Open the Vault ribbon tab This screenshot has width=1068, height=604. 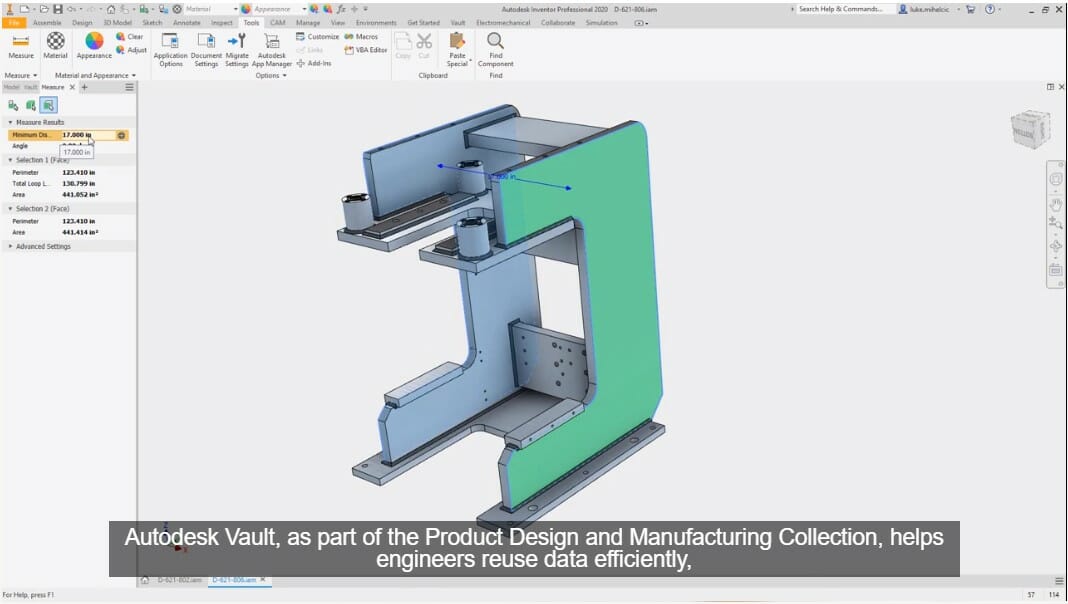[x=457, y=21]
